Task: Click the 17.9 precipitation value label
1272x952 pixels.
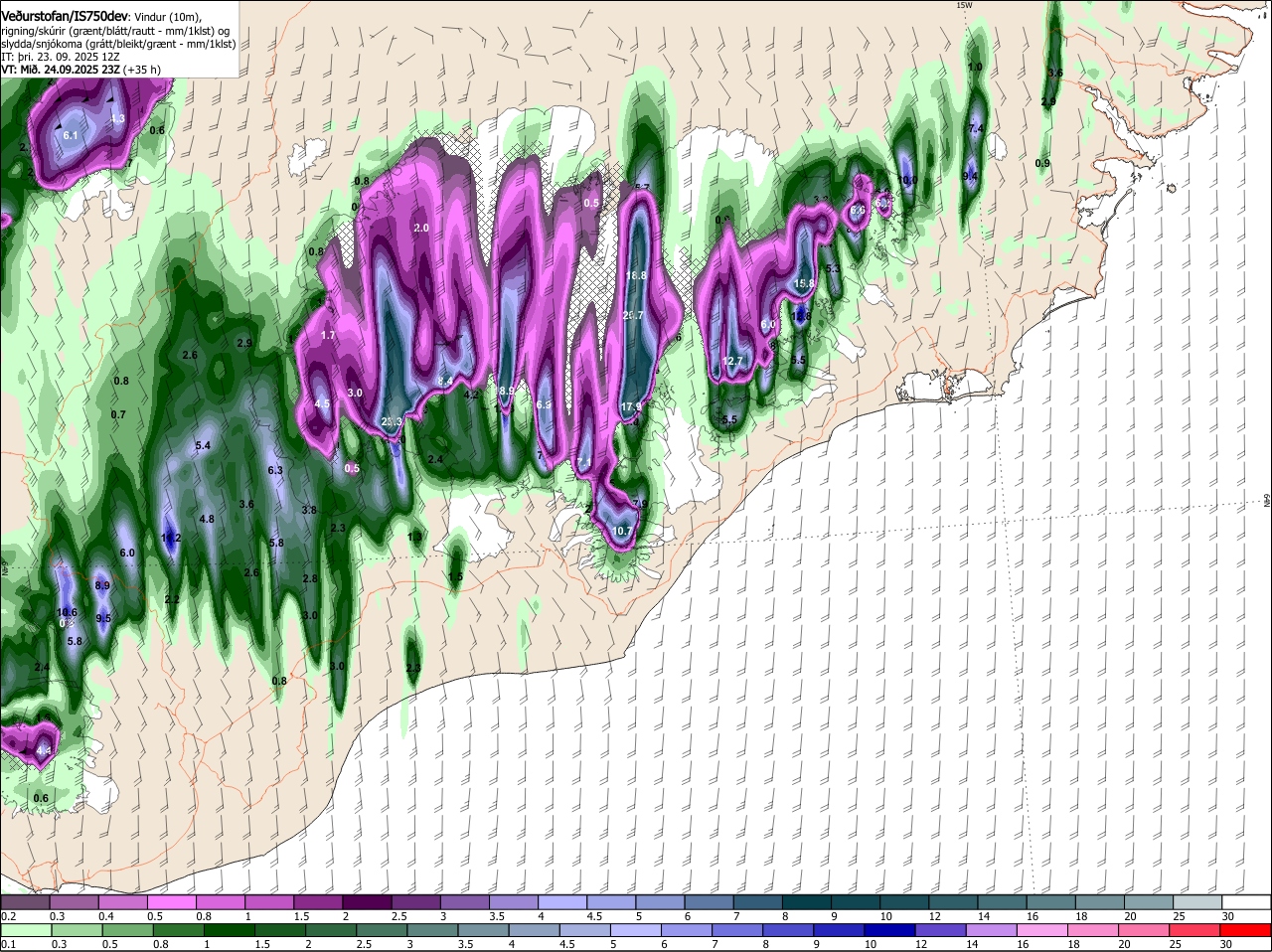Action: click(x=631, y=406)
